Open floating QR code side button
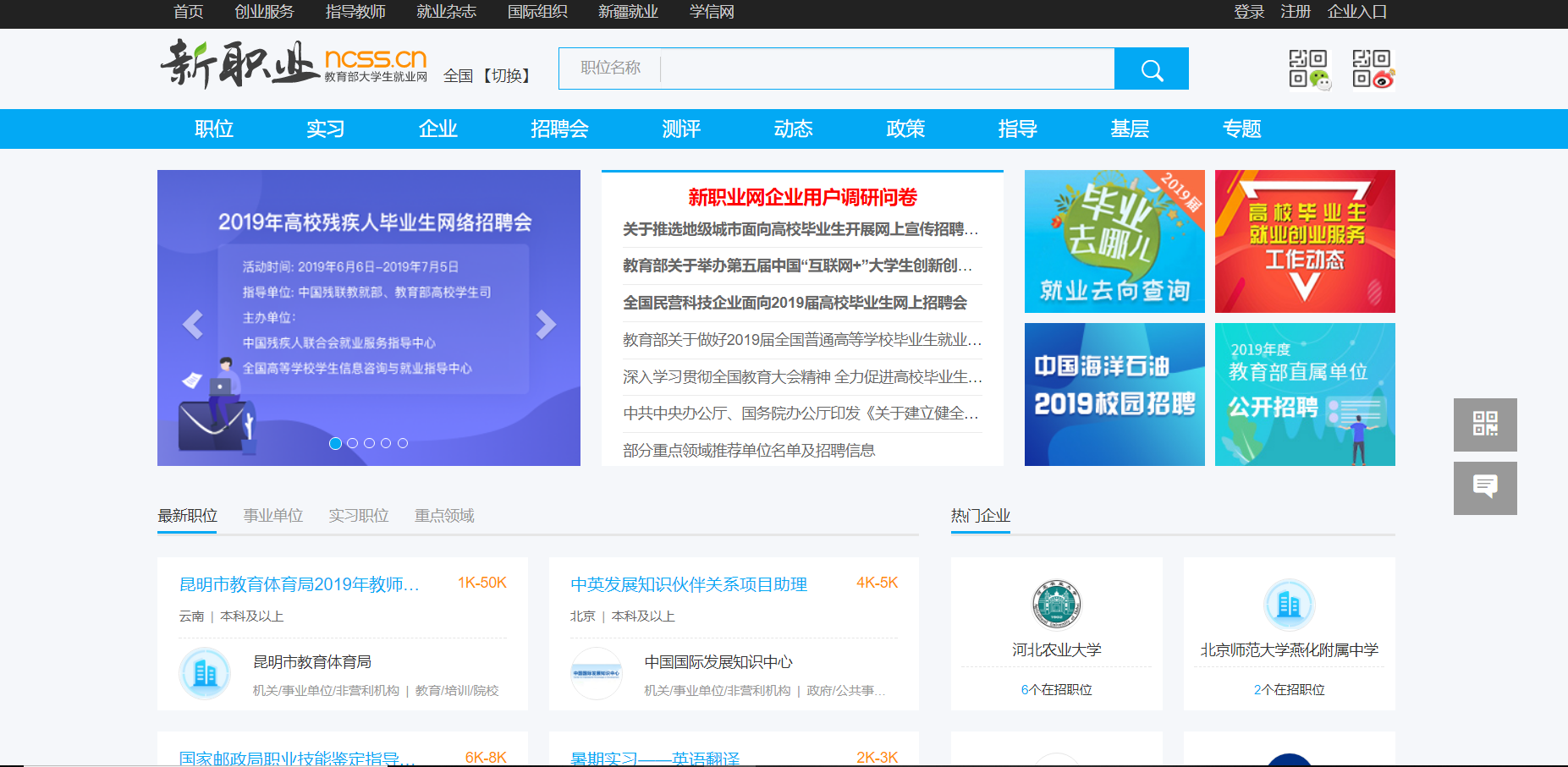This screenshot has height=767, width=1568. click(x=1485, y=425)
